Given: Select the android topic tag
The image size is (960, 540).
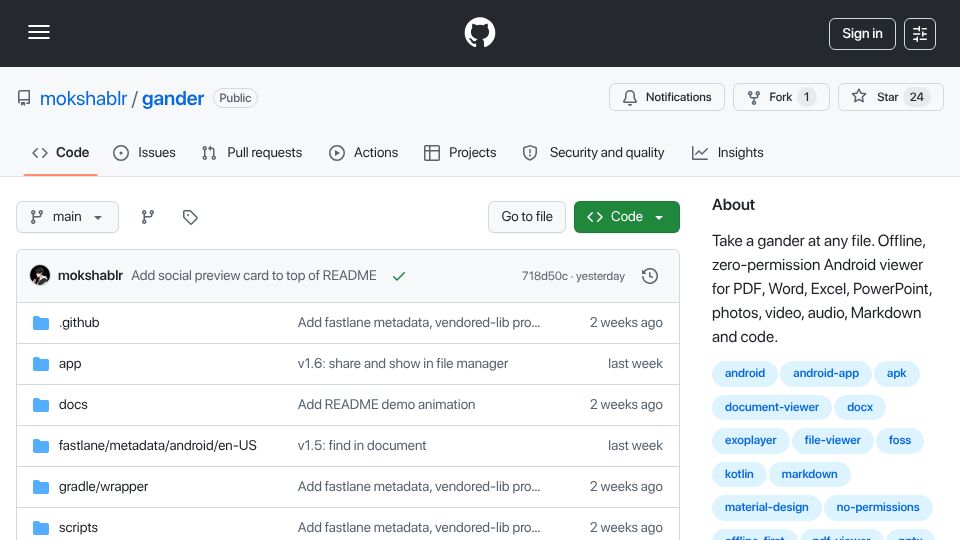Looking at the screenshot, I should click(744, 373).
